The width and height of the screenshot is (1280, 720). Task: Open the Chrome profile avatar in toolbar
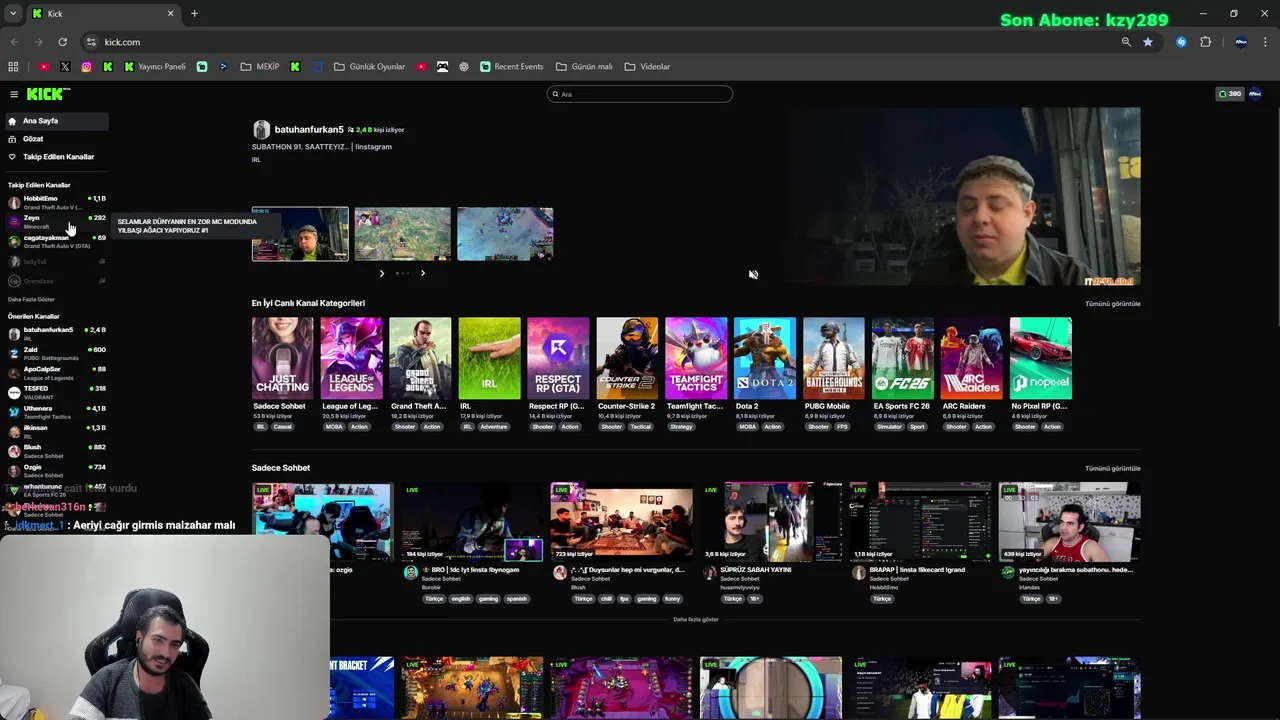pyautogui.click(x=1241, y=42)
